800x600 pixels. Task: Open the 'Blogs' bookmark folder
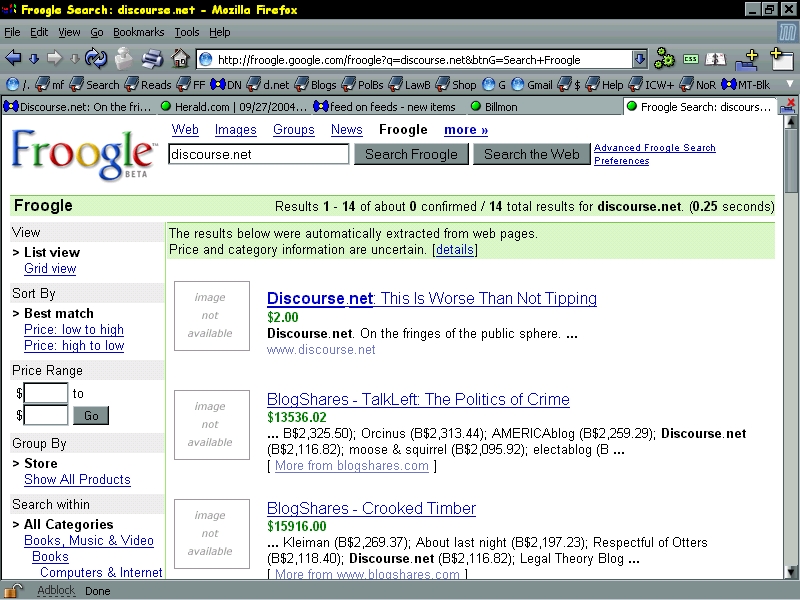[315, 85]
